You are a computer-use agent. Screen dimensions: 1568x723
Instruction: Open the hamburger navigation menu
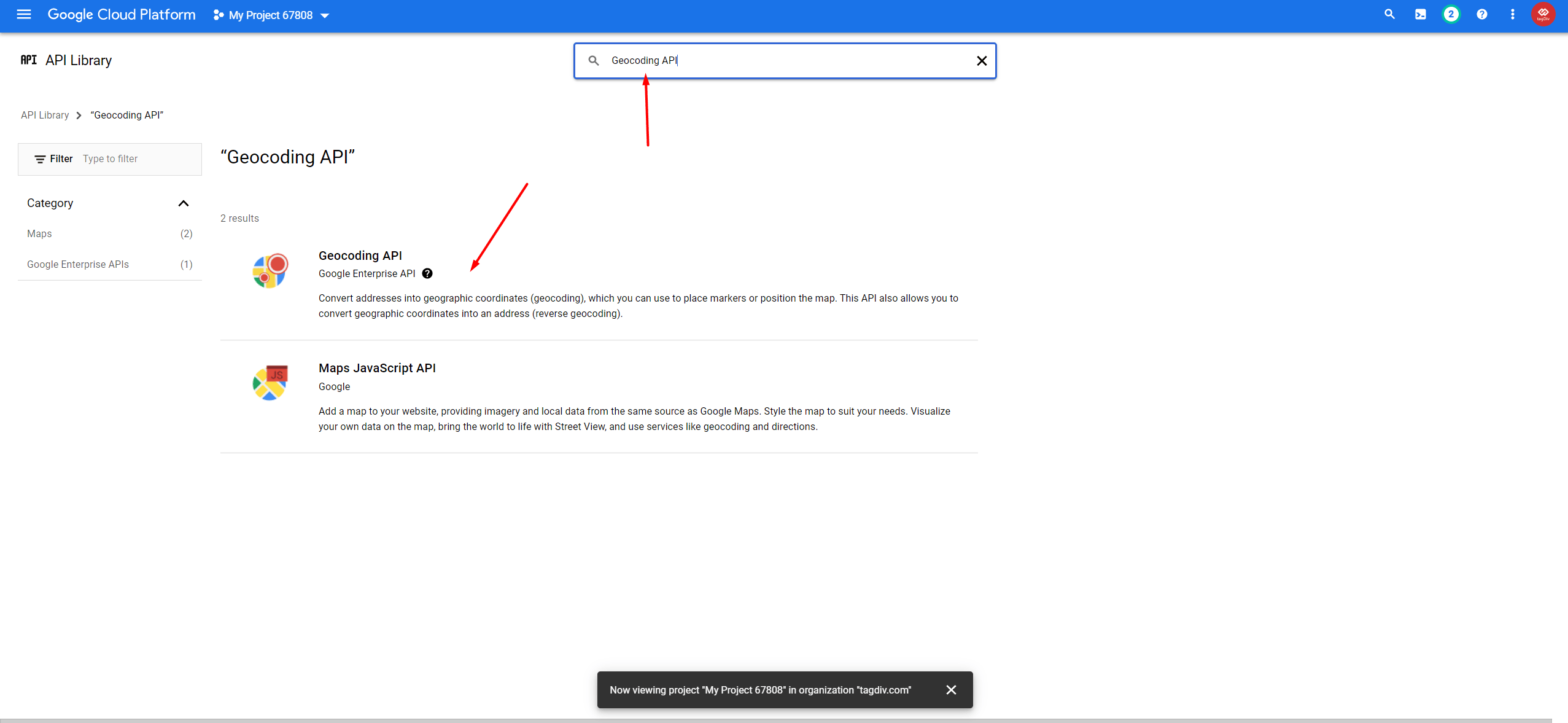(x=24, y=14)
